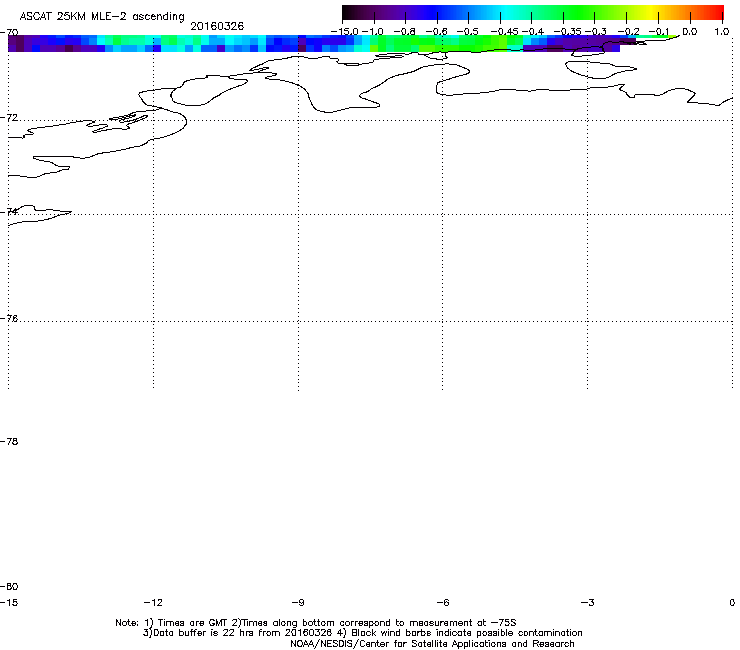
Task: Select the '0.0' color scale label
Action: coord(690,32)
